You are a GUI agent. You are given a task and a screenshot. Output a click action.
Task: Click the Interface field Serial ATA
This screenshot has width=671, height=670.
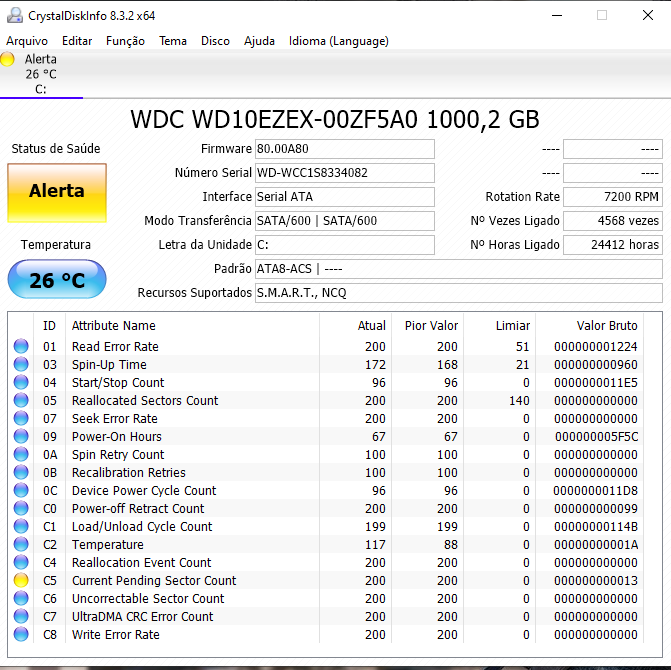pos(344,197)
